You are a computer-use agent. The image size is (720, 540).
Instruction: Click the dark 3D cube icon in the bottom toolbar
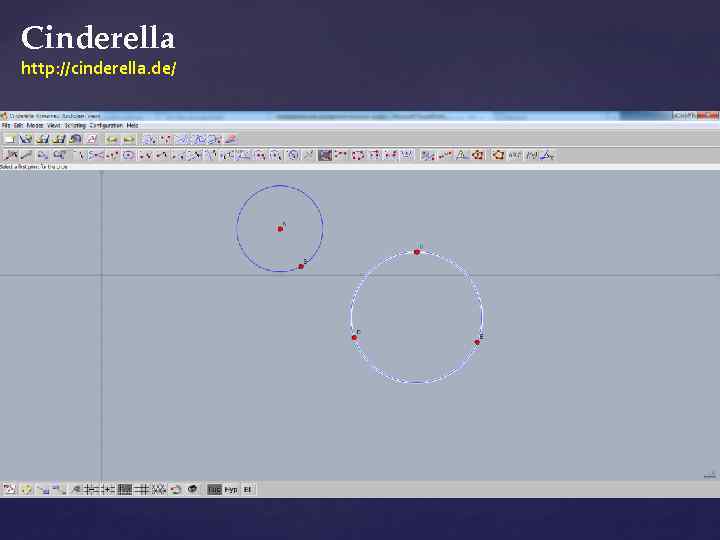(x=192, y=489)
